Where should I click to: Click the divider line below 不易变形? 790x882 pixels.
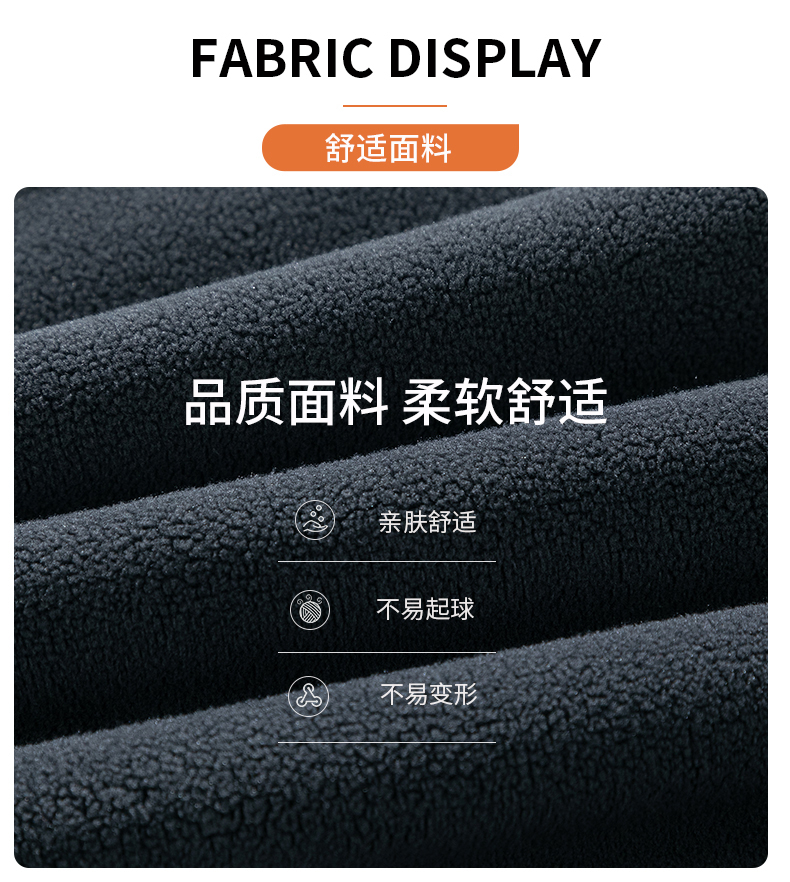pyautogui.click(x=387, y=742)
